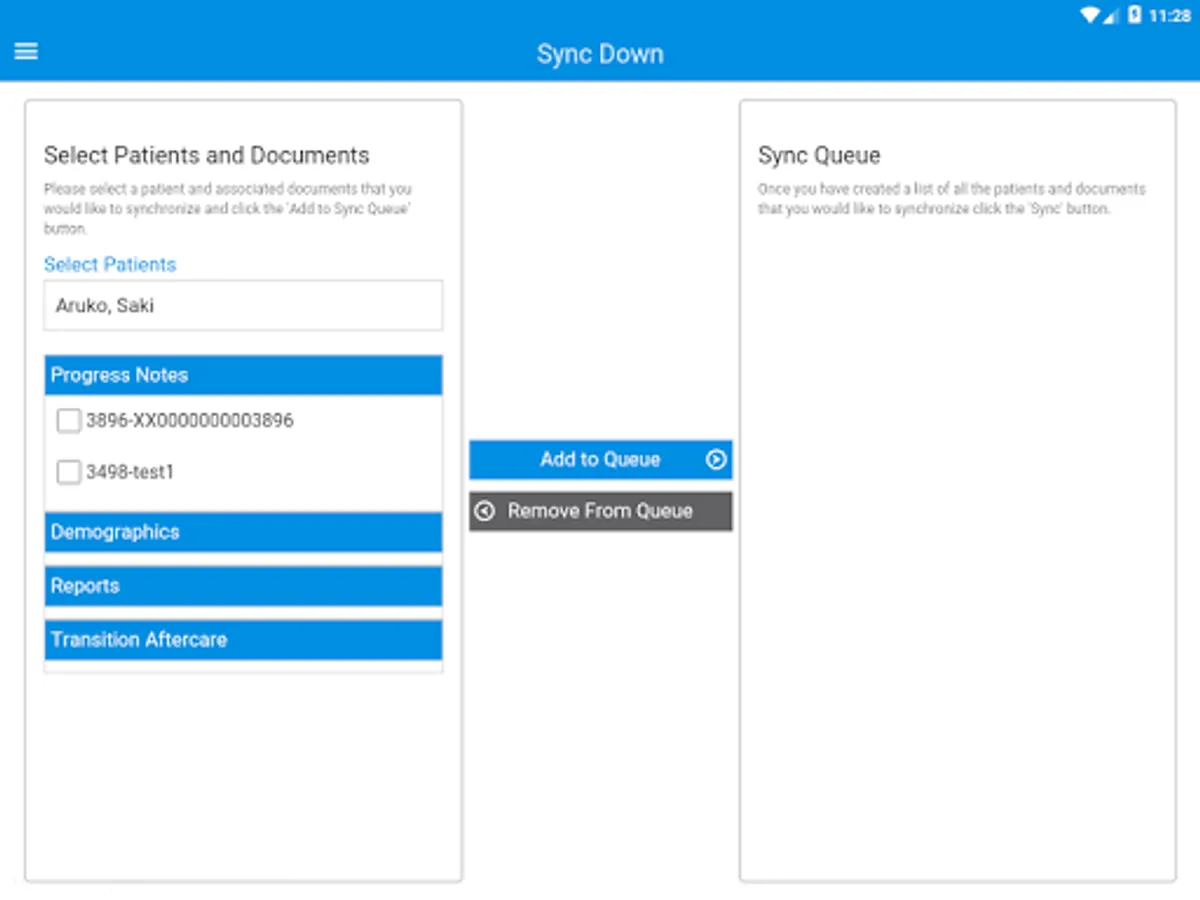Open the patient selector showing Aruko, Saki

point(243,306)
